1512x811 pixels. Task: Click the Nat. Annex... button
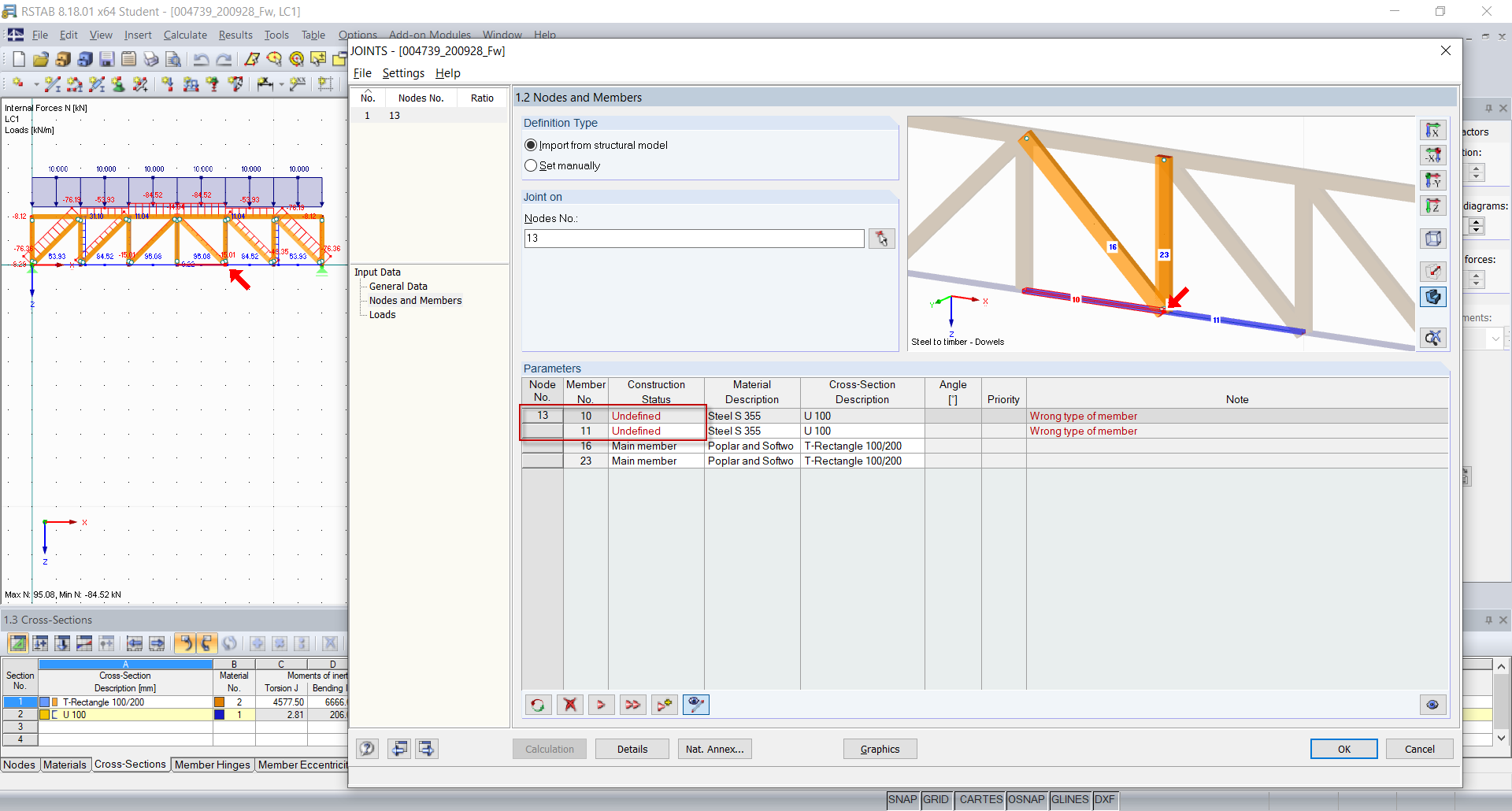715,749
